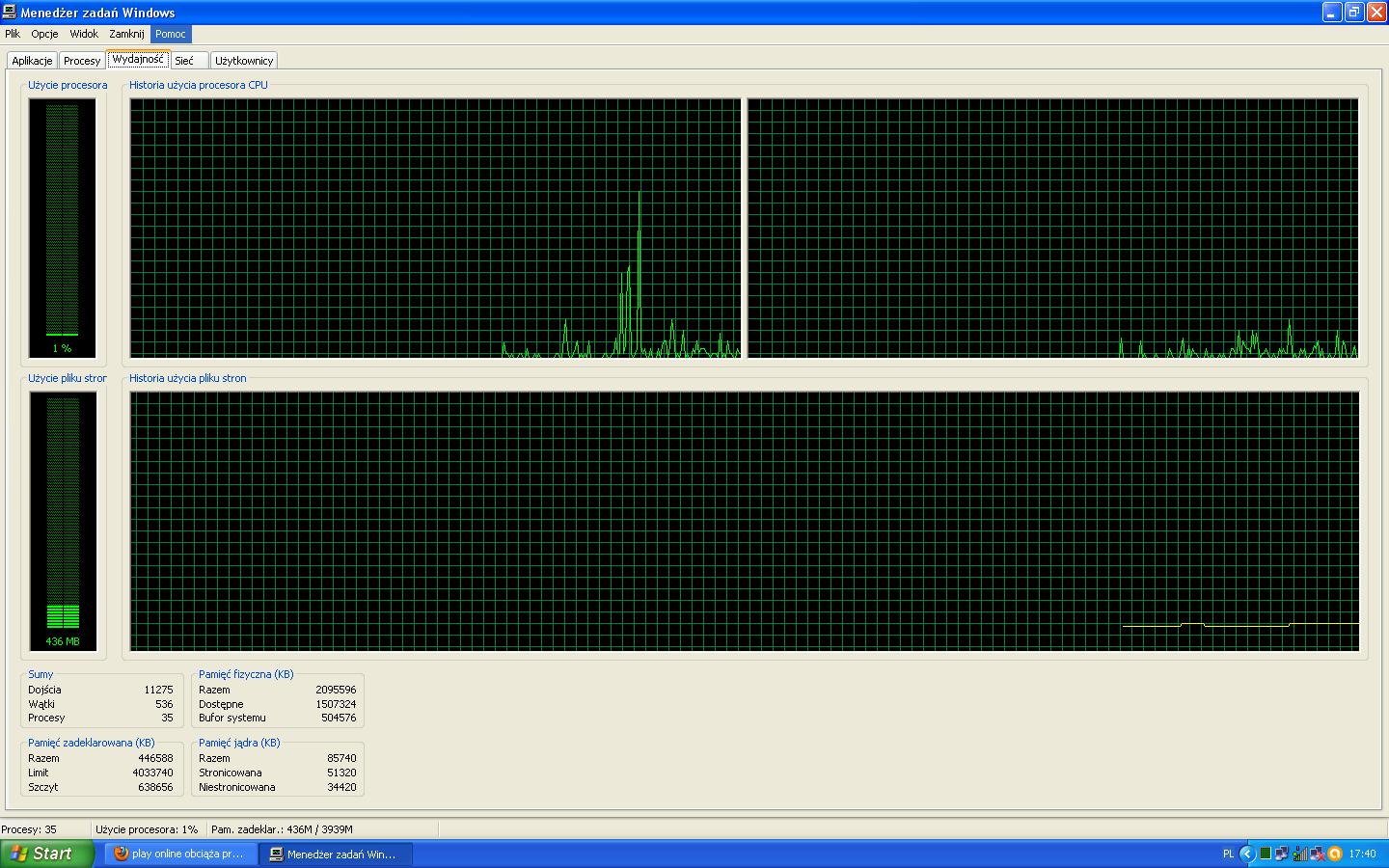Open the Plik menu
The width and height of the screenshot is (1389, 868).
(13, 34)
